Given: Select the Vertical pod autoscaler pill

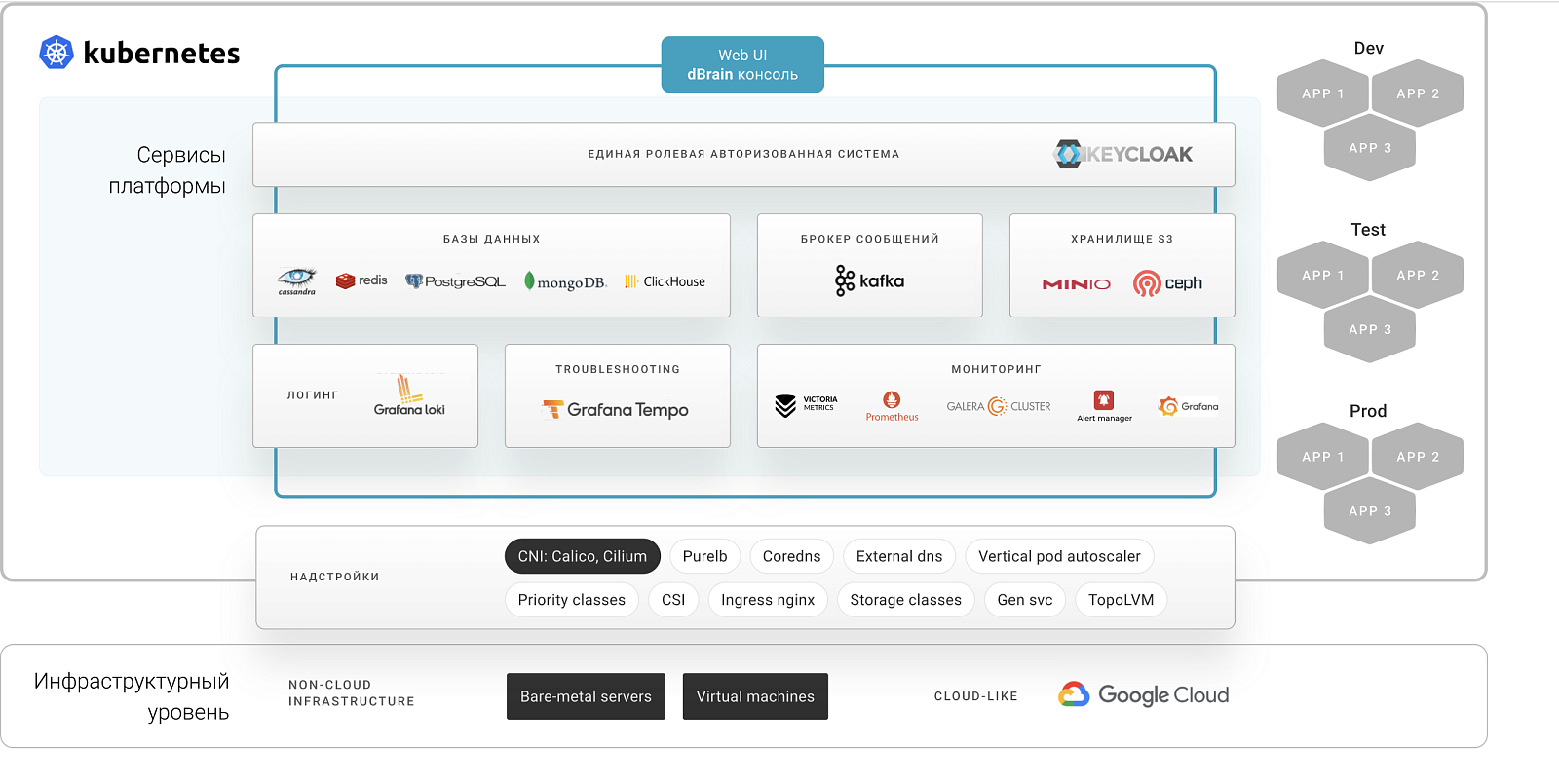Looking at the screenshot, I should pyautogui.click(x=1059, y=556).
